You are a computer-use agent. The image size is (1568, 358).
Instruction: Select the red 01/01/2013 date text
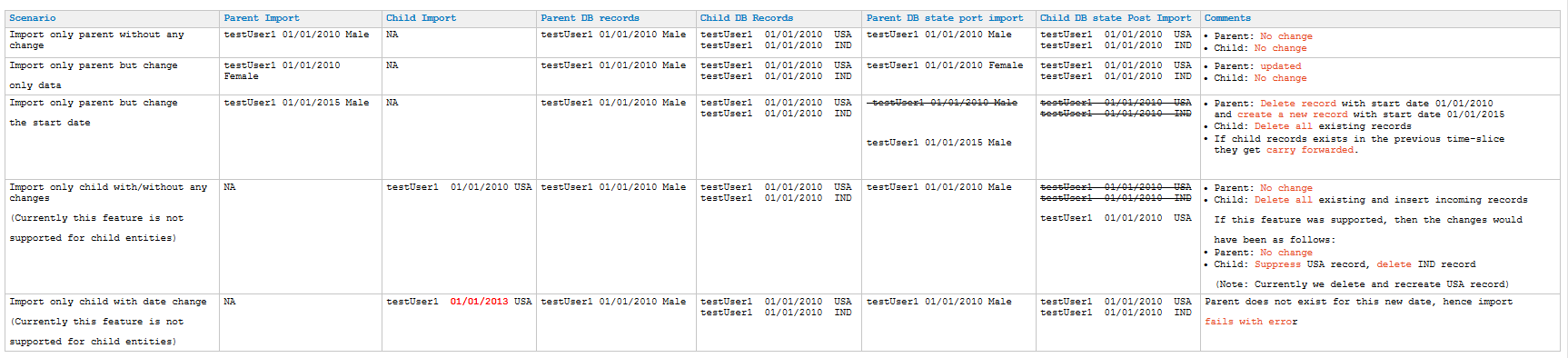click(479, 302)
